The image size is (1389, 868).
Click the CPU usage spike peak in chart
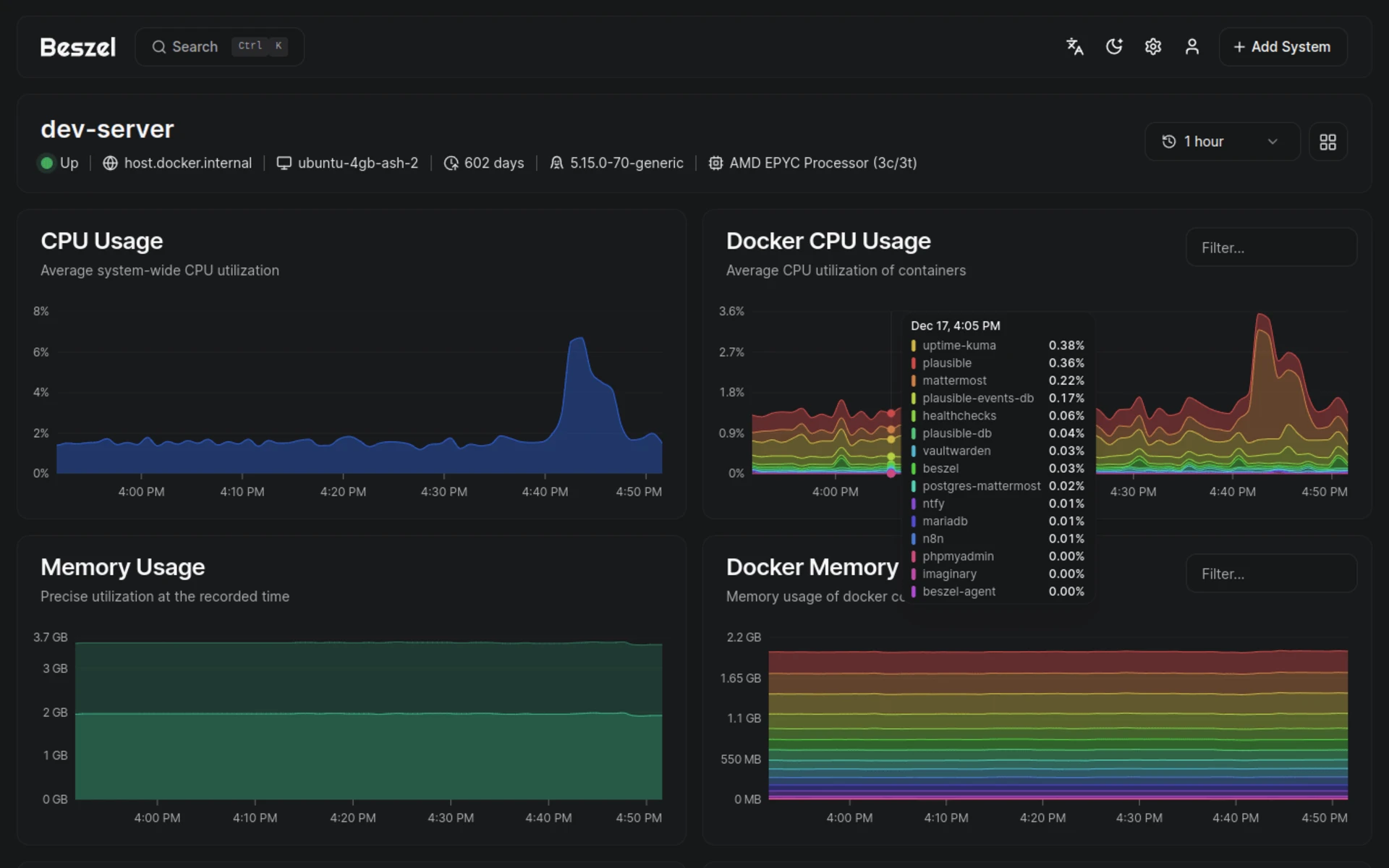(578, 339)
